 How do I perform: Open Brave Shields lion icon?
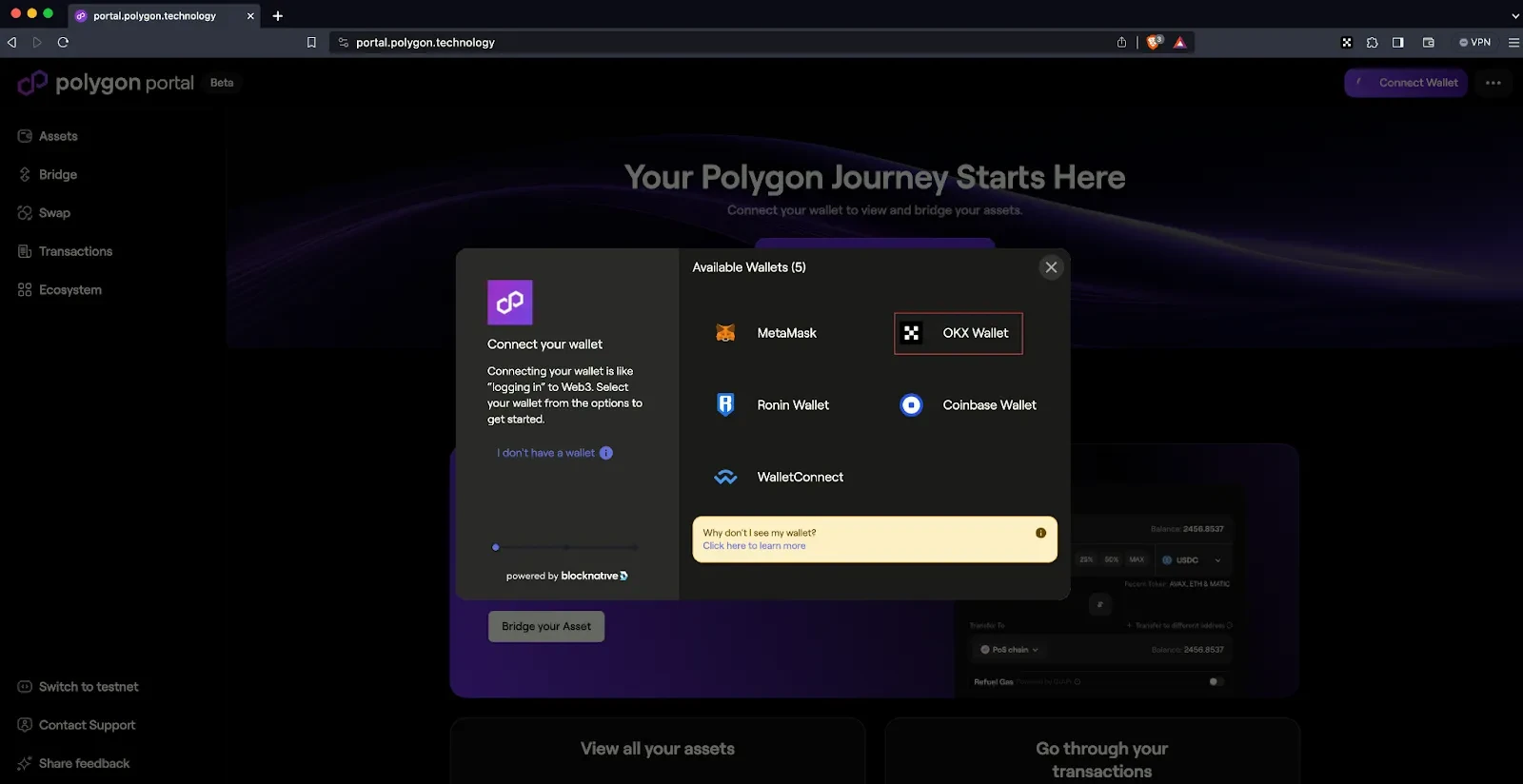click(1155, 42)
